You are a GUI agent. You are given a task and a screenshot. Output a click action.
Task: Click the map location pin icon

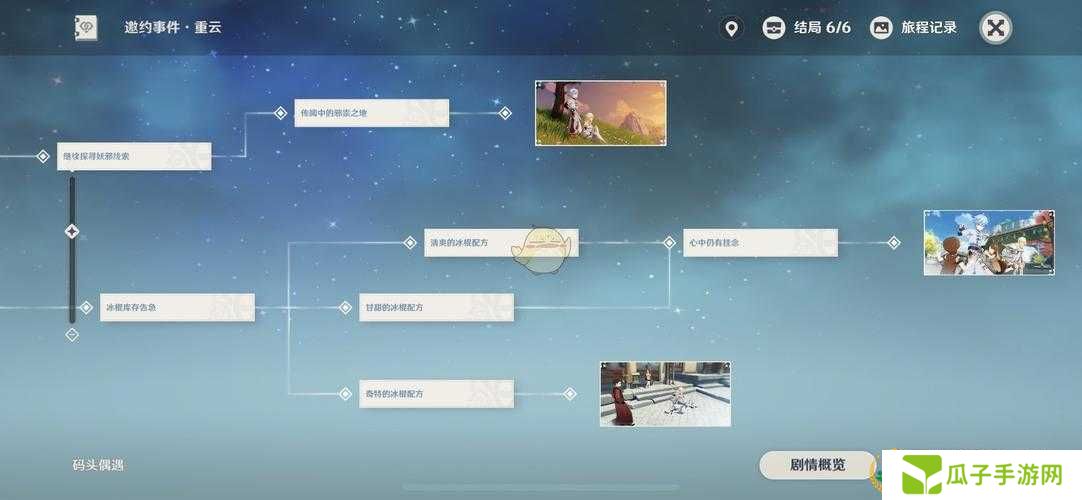(x=731, y=28)
